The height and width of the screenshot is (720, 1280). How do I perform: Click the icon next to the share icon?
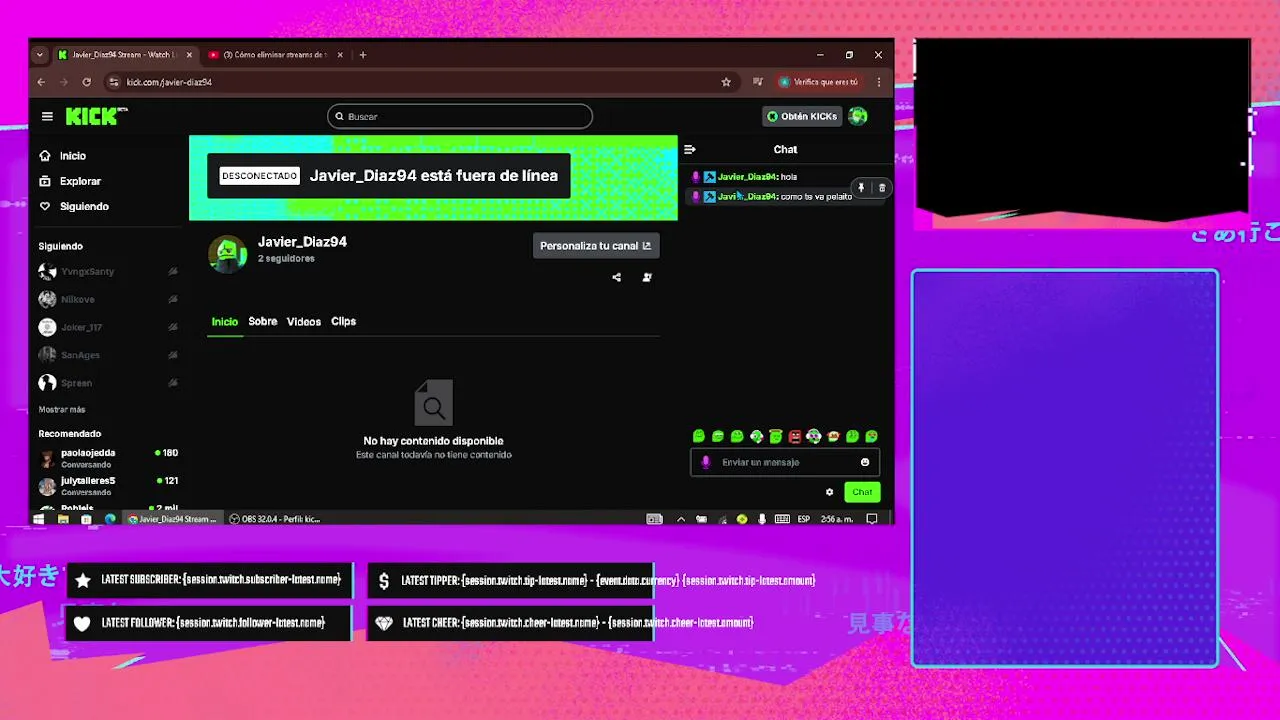point(647,277)
